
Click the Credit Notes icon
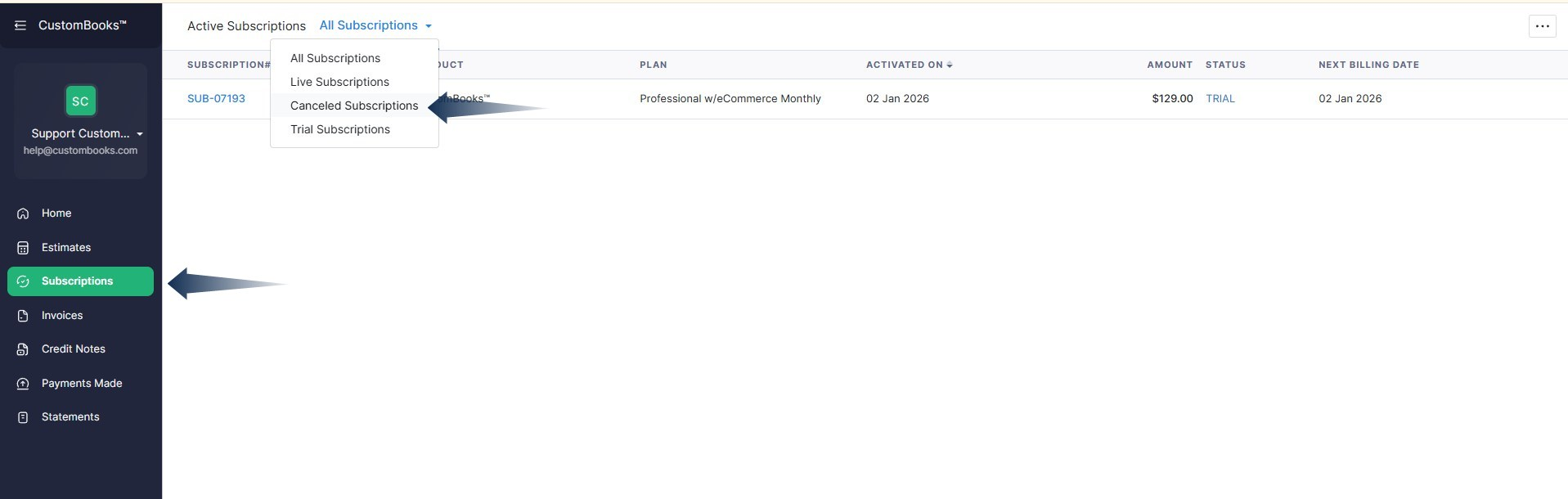(x=23, y=349)
